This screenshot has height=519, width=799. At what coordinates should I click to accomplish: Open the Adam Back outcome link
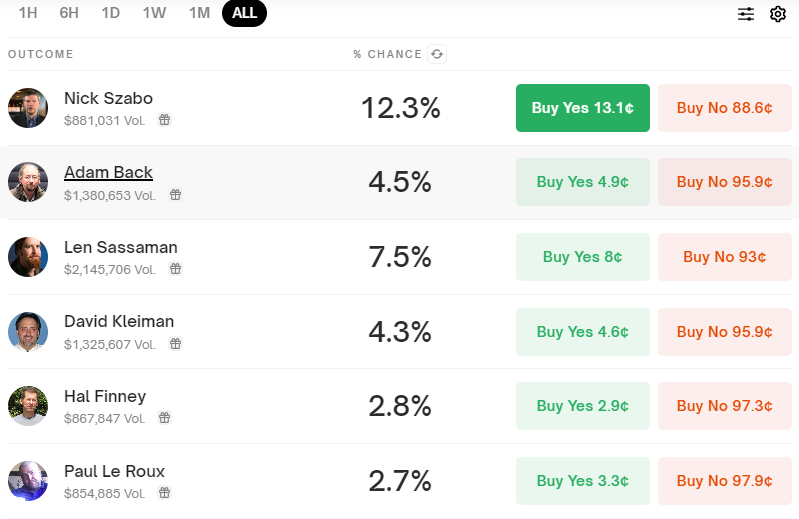(x=109, y=173)
